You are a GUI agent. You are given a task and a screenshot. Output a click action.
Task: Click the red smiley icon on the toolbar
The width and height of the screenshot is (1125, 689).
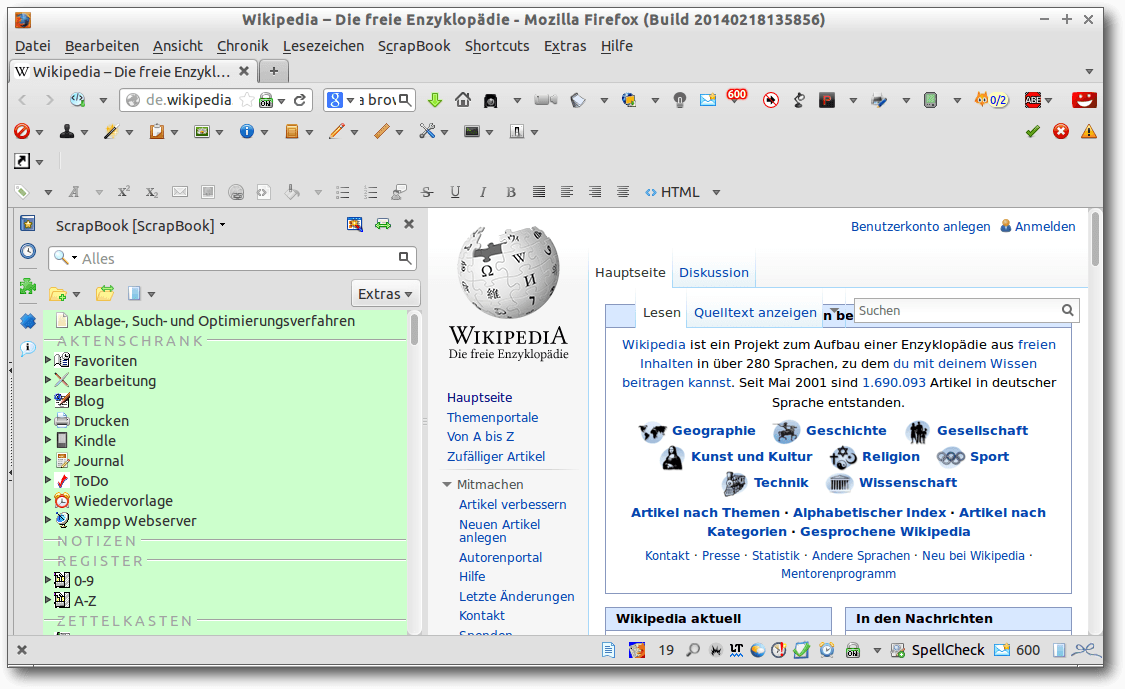pyautogui.click(x=1084, y=100)
